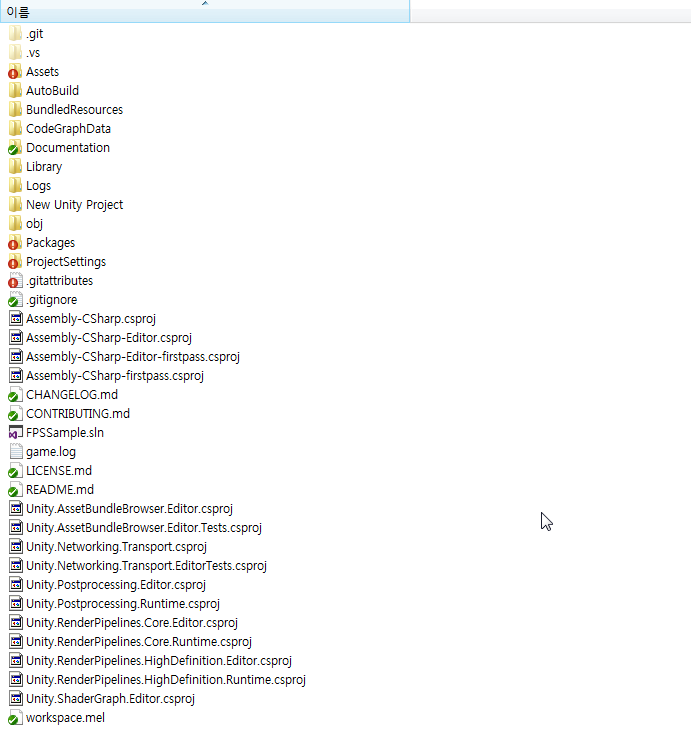Screen dimensions: 691x736
Task: Click the CHANGELOG.md file icon
Action: pyautogui.click(x=15, y=395)
